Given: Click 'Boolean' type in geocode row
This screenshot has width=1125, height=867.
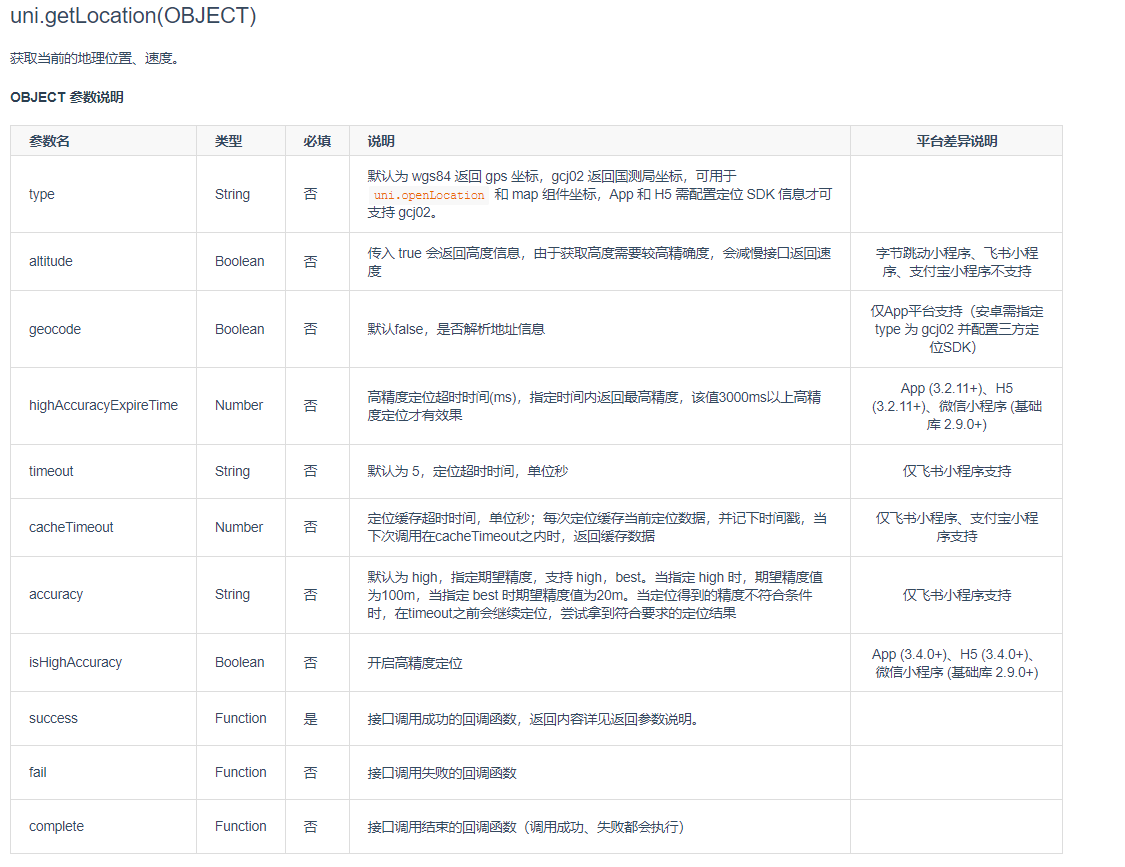Looking at the screenshot, I should tap(240, 329).
